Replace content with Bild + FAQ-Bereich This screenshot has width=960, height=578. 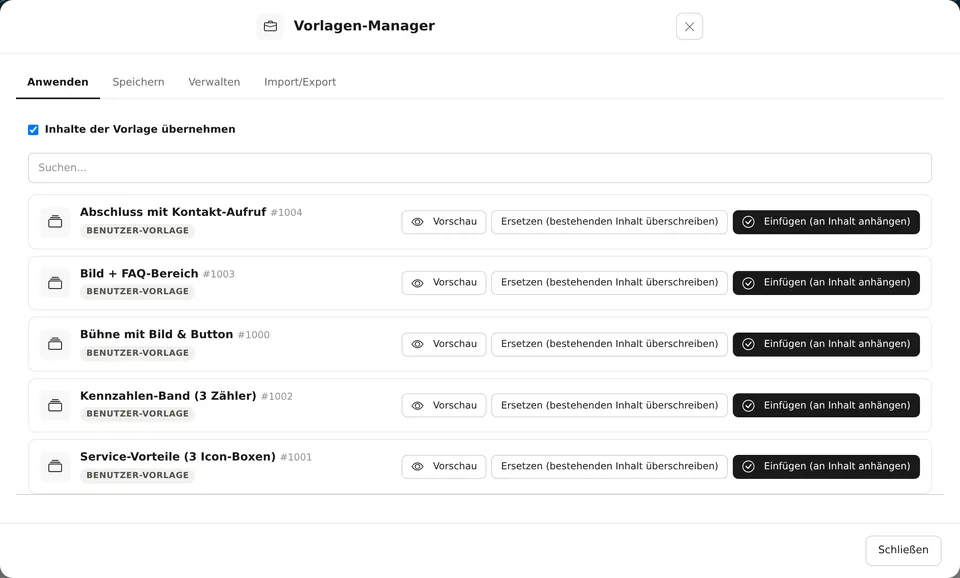click(x=609, y=283)
